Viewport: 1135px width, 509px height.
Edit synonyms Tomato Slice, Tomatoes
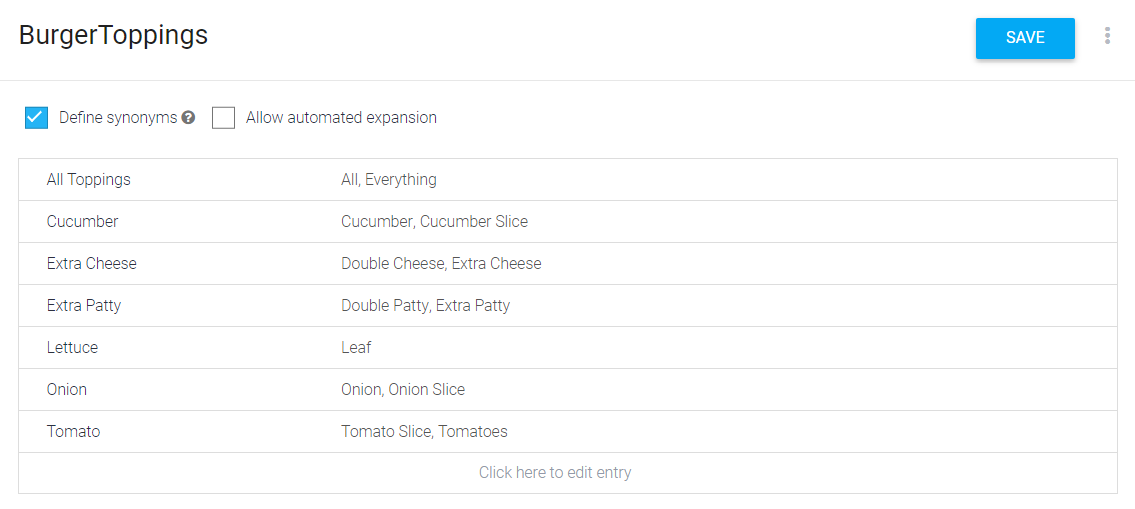click(424, 432)
